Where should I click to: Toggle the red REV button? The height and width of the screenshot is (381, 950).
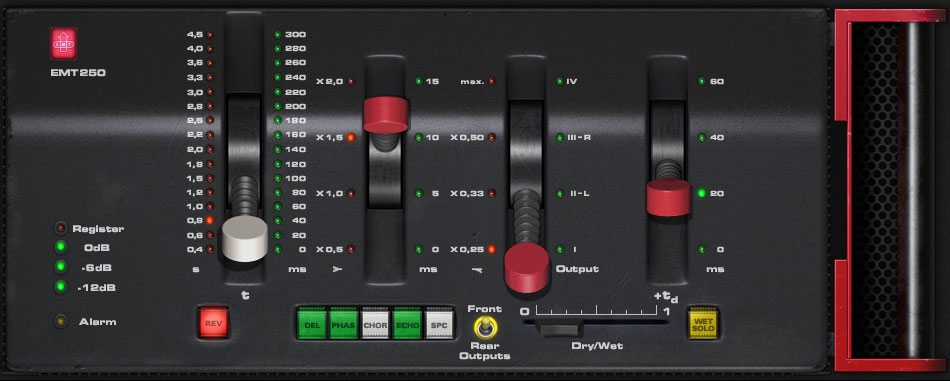pyautogui.click(x=213, y=323)
